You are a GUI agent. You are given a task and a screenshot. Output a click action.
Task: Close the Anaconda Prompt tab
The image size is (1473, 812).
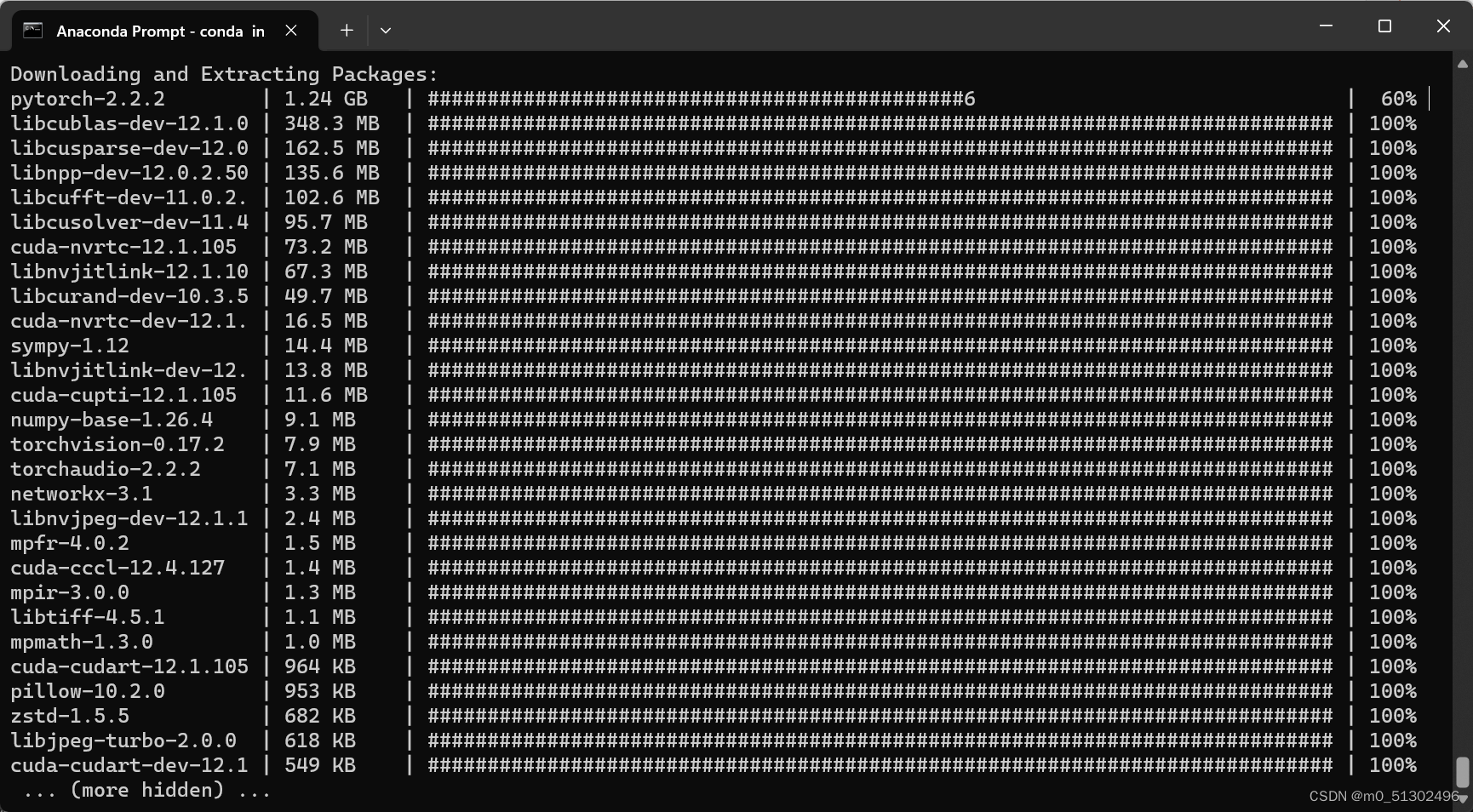click(291, 31)
